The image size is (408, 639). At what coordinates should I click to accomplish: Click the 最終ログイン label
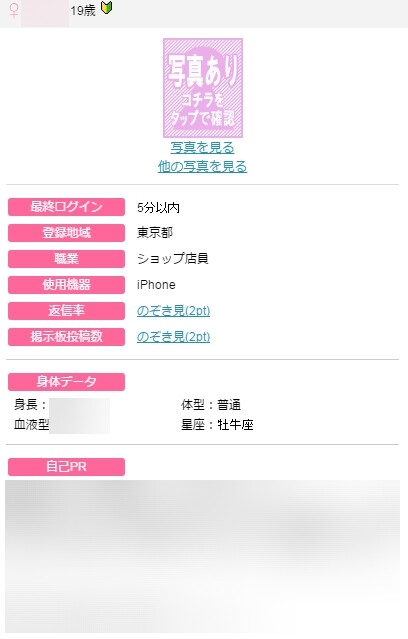click(x=66, y=207)
